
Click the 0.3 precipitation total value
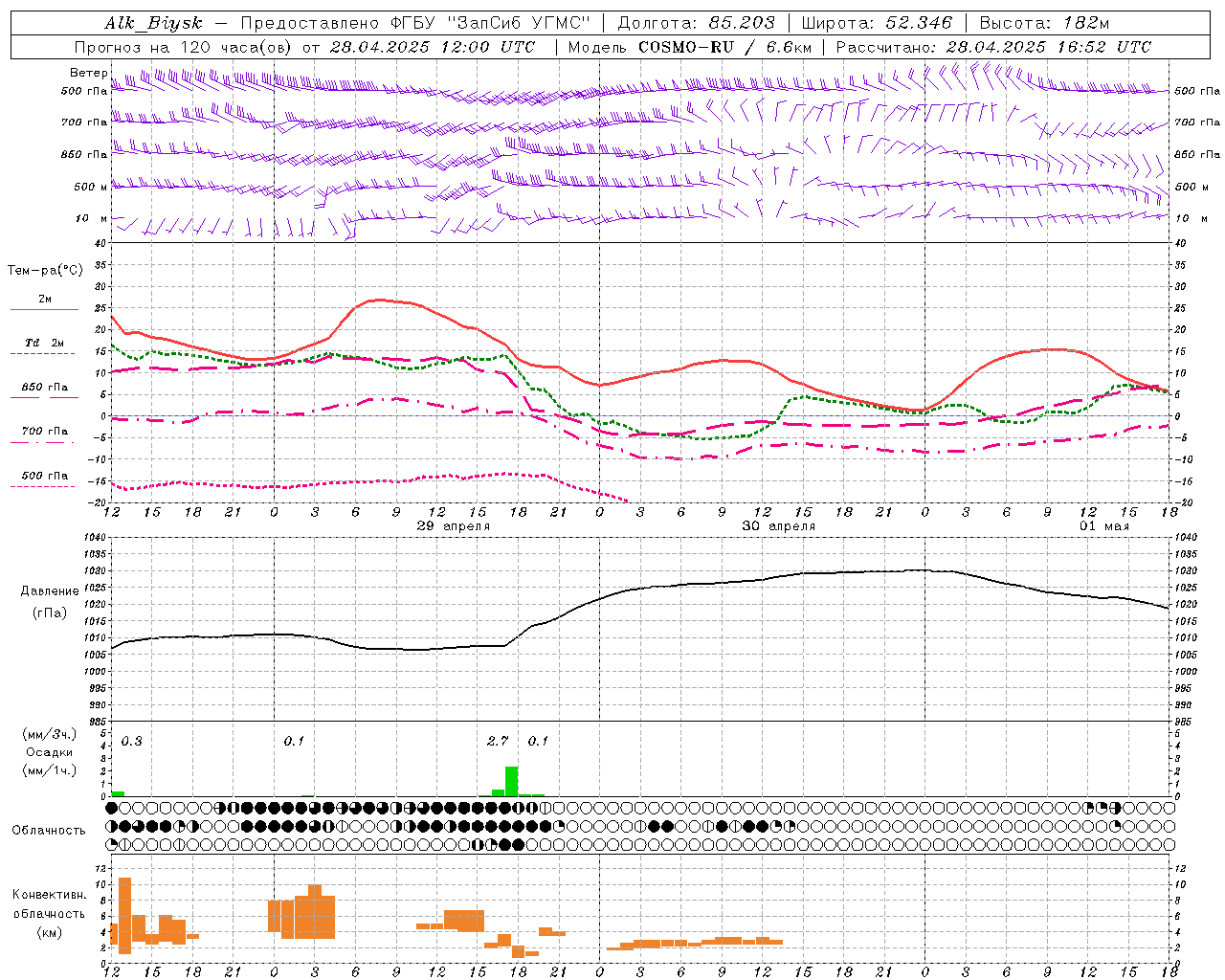point(131,742)
